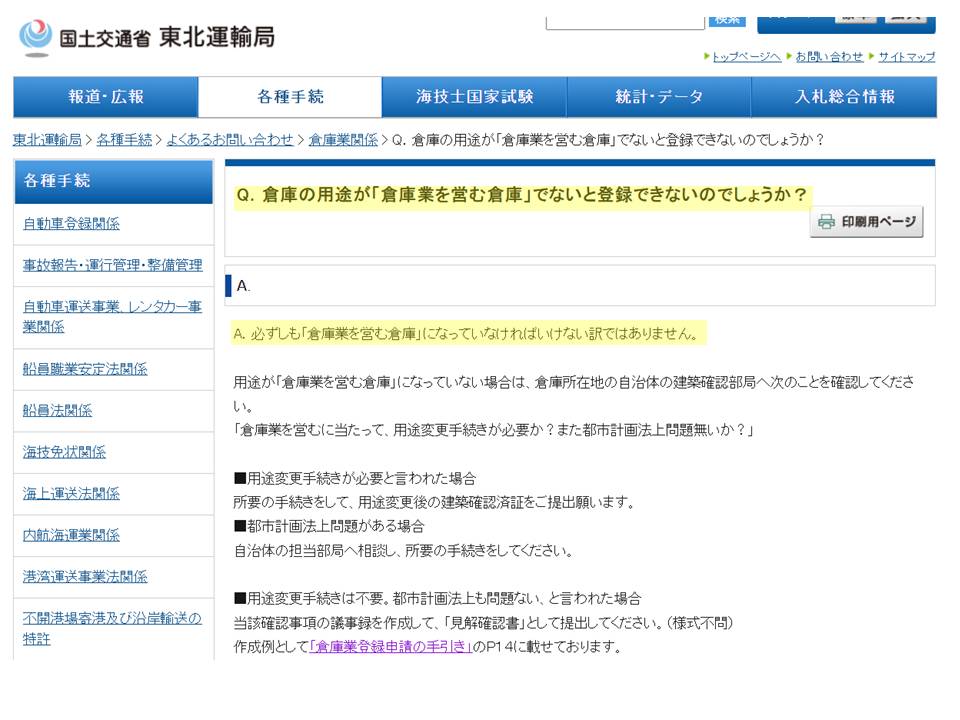Click the トップページへ link
This screenshot has height=720, width=960.
coord(746,57)
